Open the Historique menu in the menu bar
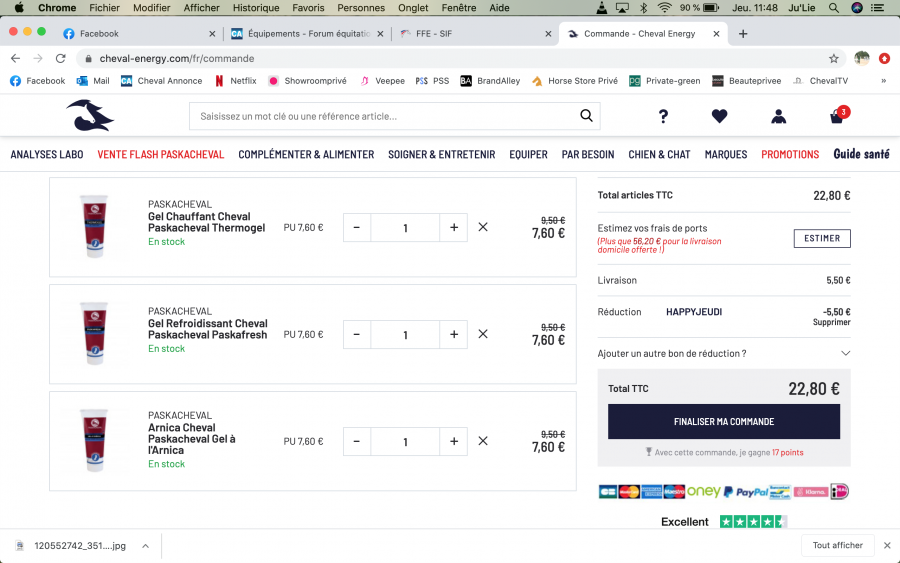 [256, 8]
